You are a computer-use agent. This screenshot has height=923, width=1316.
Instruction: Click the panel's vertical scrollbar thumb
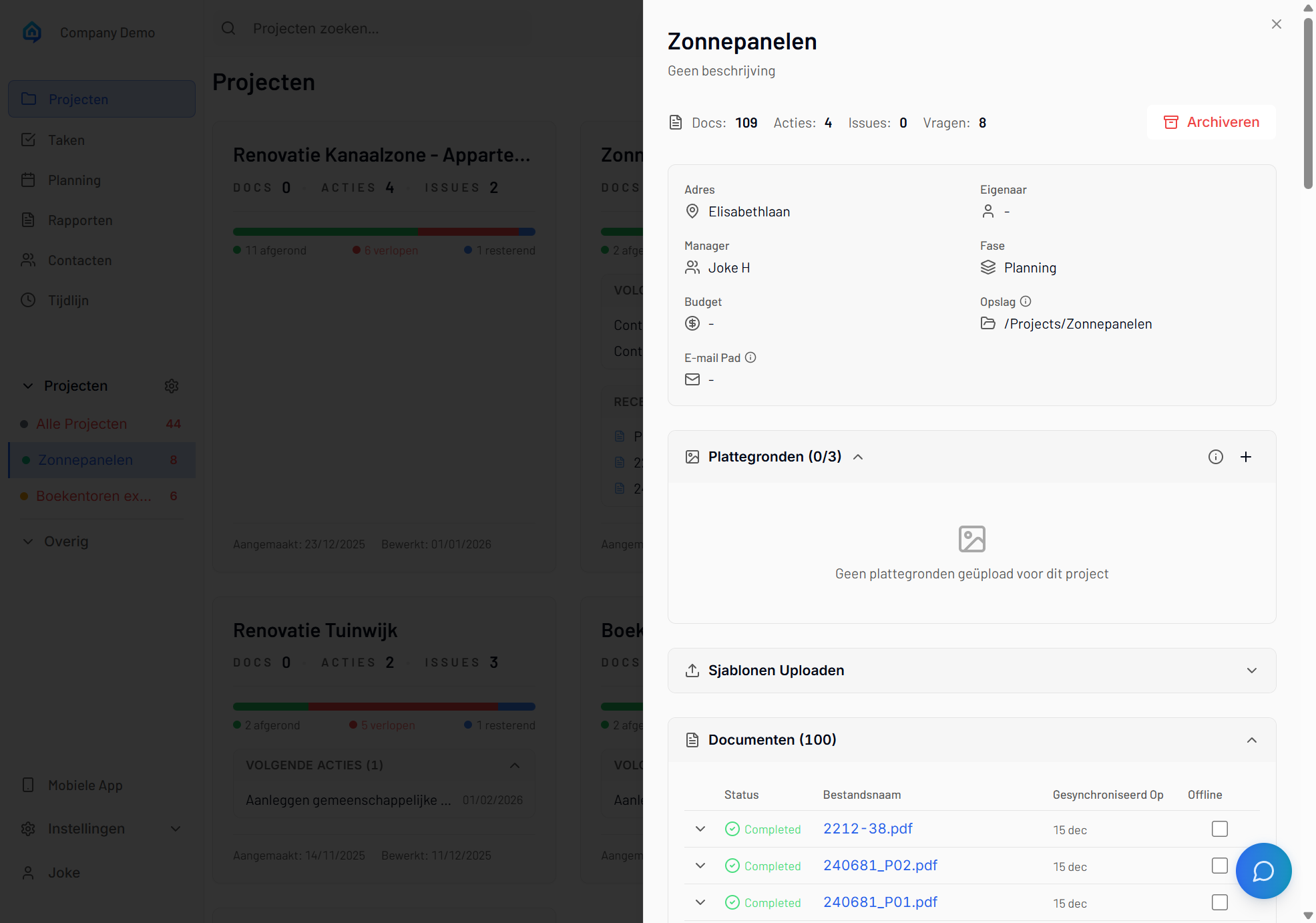coord(1308,104)
